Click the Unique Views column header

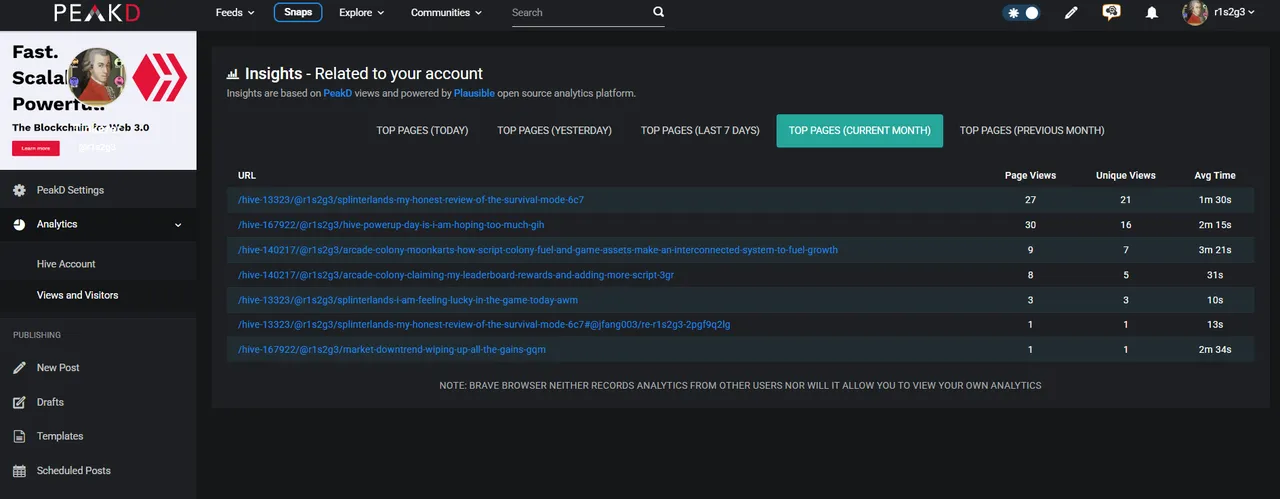click(1125, 175)
